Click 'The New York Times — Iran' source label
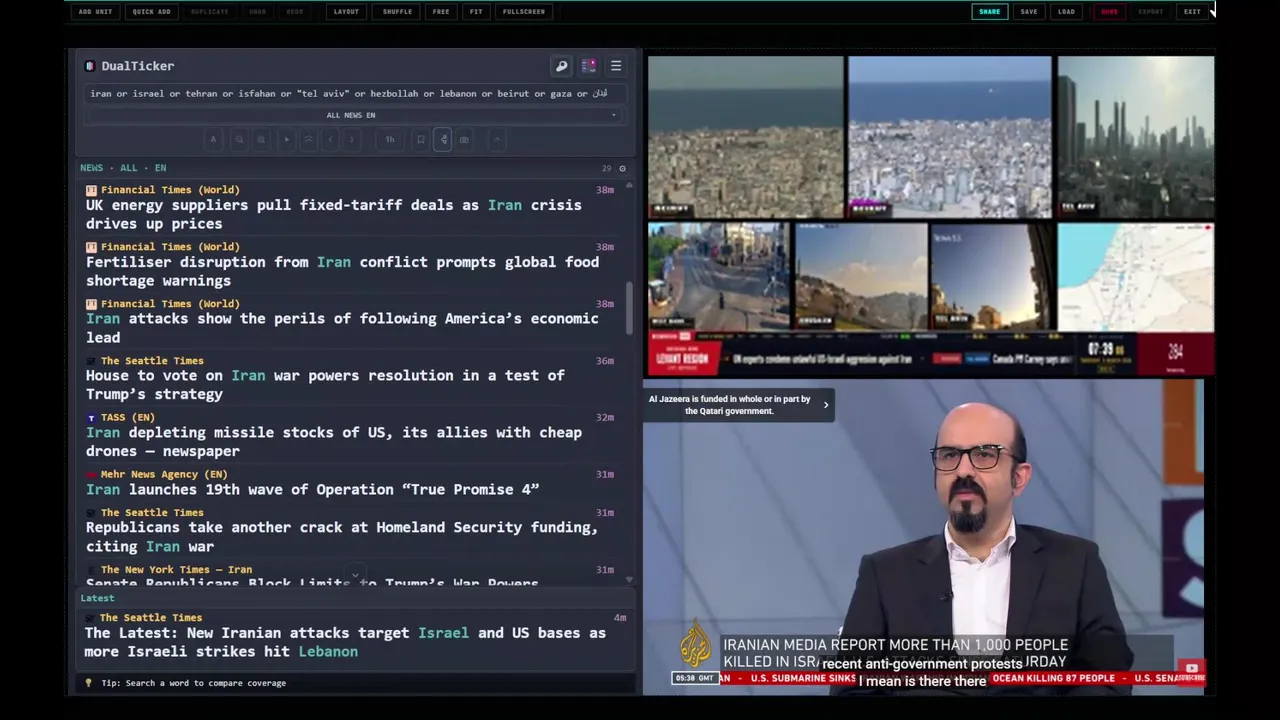Viewport: 1280px width, 720px height. (x=176, y=569)
